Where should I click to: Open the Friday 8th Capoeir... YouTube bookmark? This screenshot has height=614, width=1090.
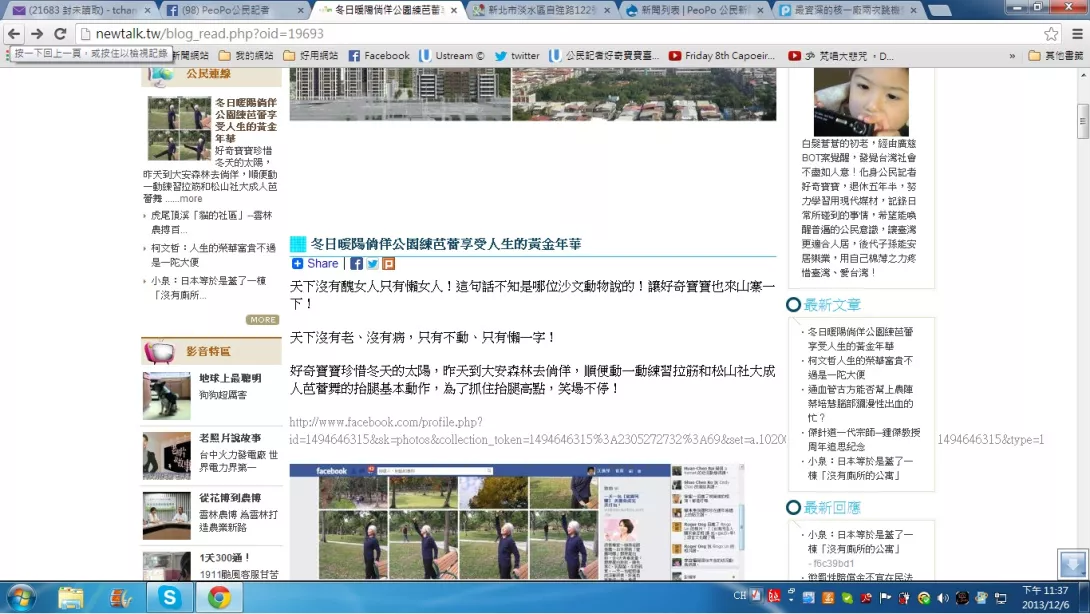(722, 56)
